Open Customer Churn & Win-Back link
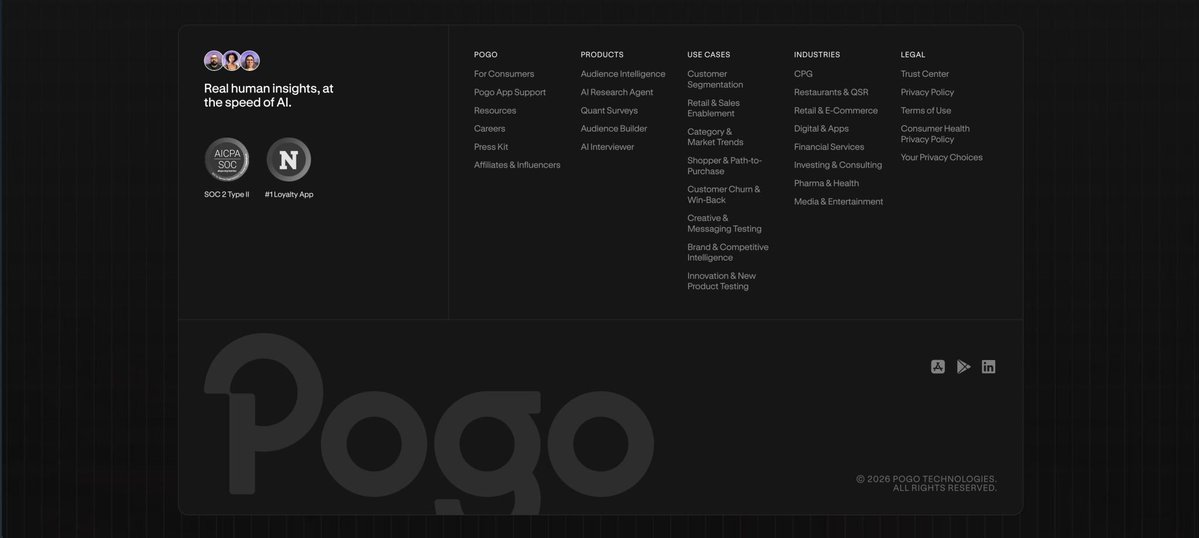This screenshot has width=1199, height=538. click(x=724, y=195)
